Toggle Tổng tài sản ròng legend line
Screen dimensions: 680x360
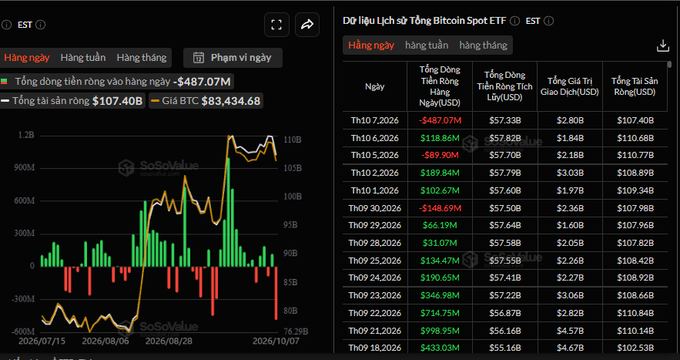(72, 101)
